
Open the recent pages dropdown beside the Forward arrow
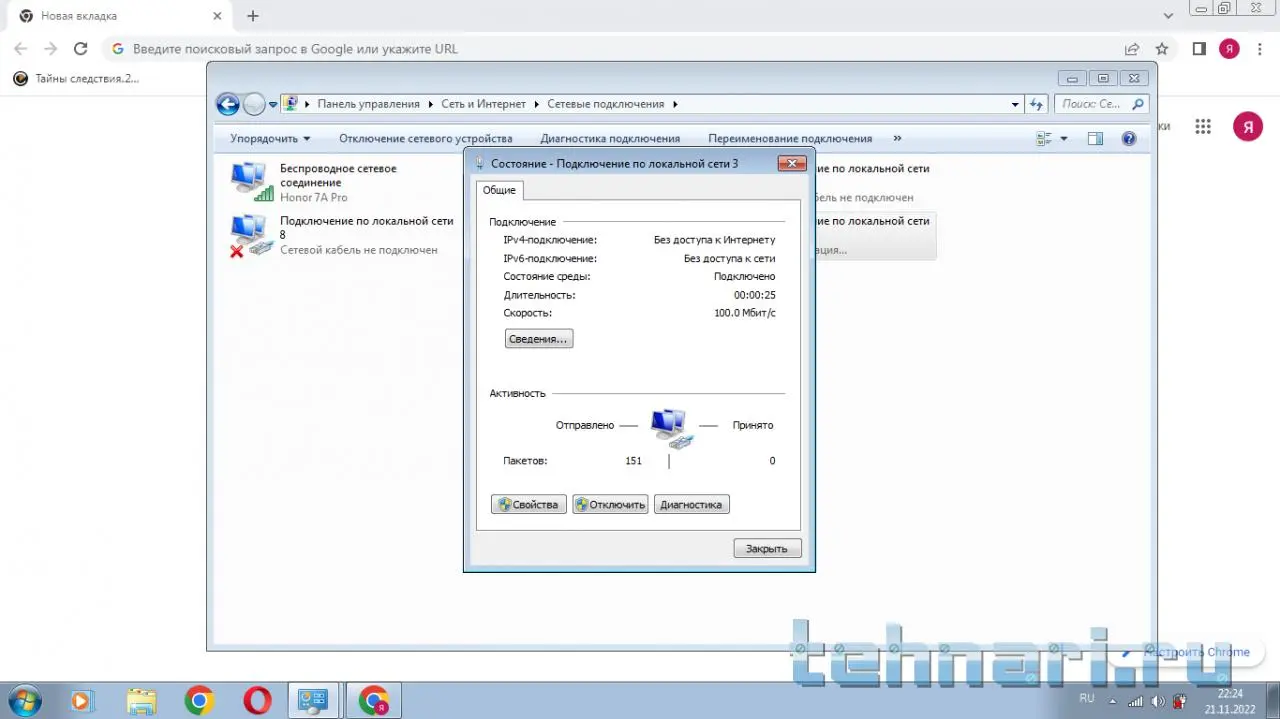tap(273, 105)
